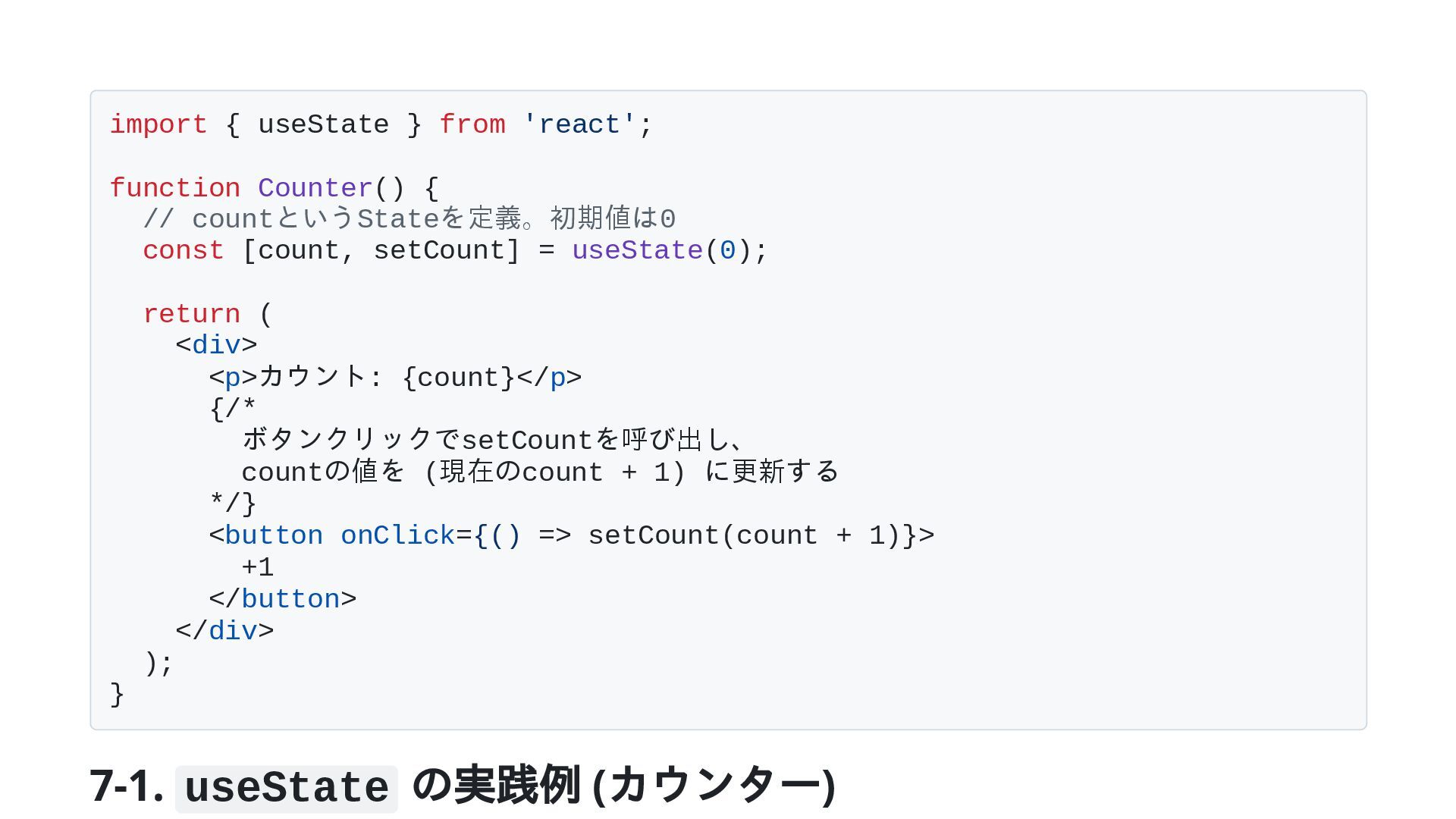Click the "from" keyword in import line
Screen dimensions: 1456x819
pyautogui.click(x=472, y=124)
